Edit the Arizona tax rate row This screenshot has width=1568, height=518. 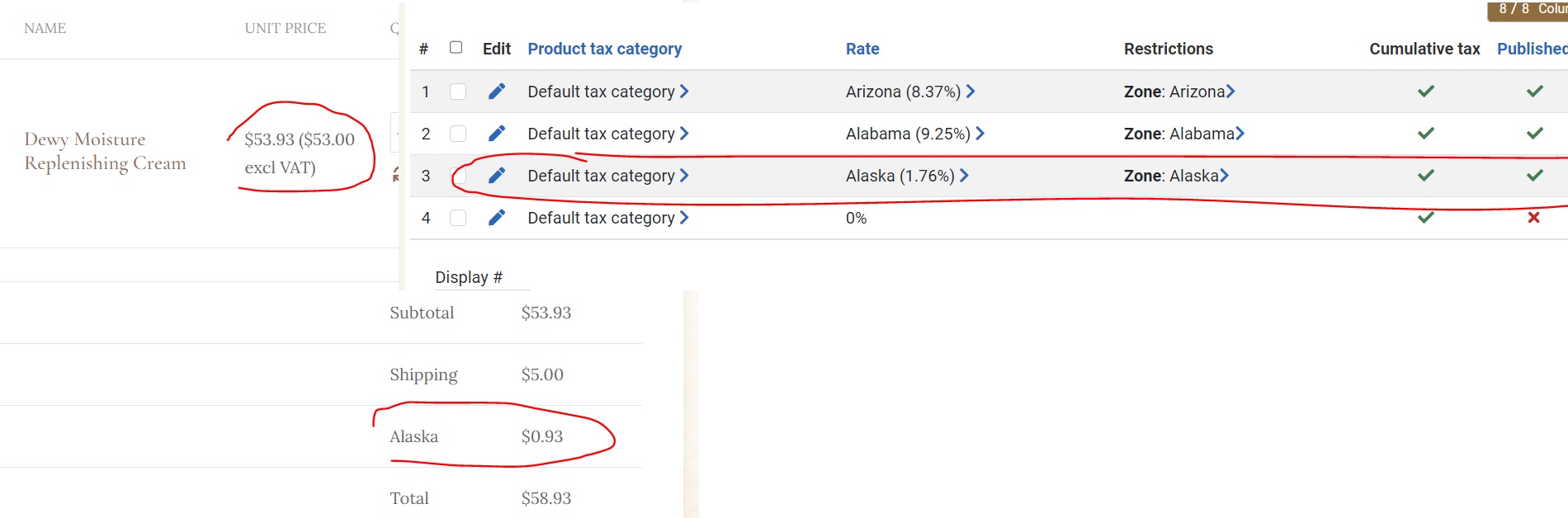[x=496, y=92]
